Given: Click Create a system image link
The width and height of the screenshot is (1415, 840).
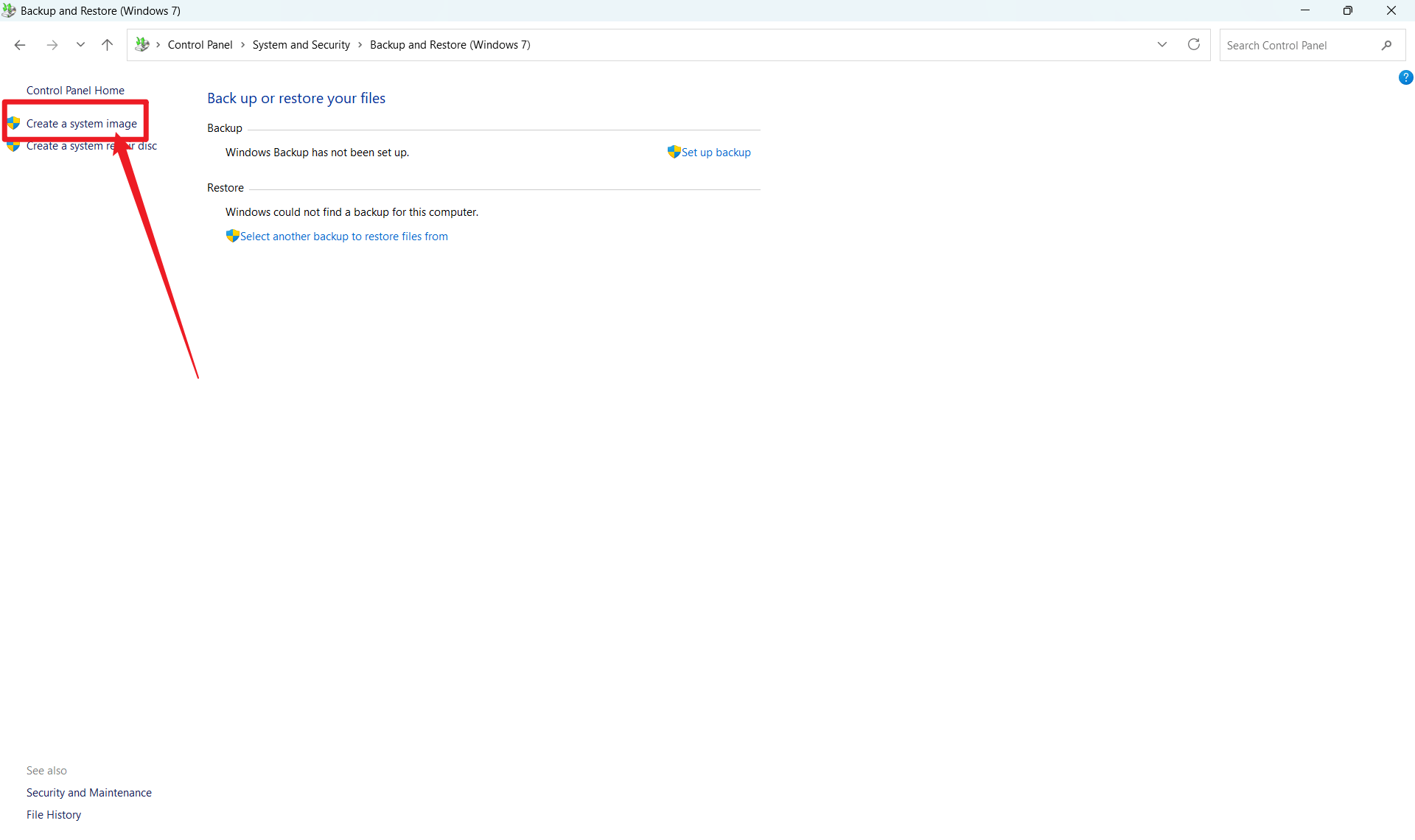Looking at the screenshot, I should pos(82,124).
